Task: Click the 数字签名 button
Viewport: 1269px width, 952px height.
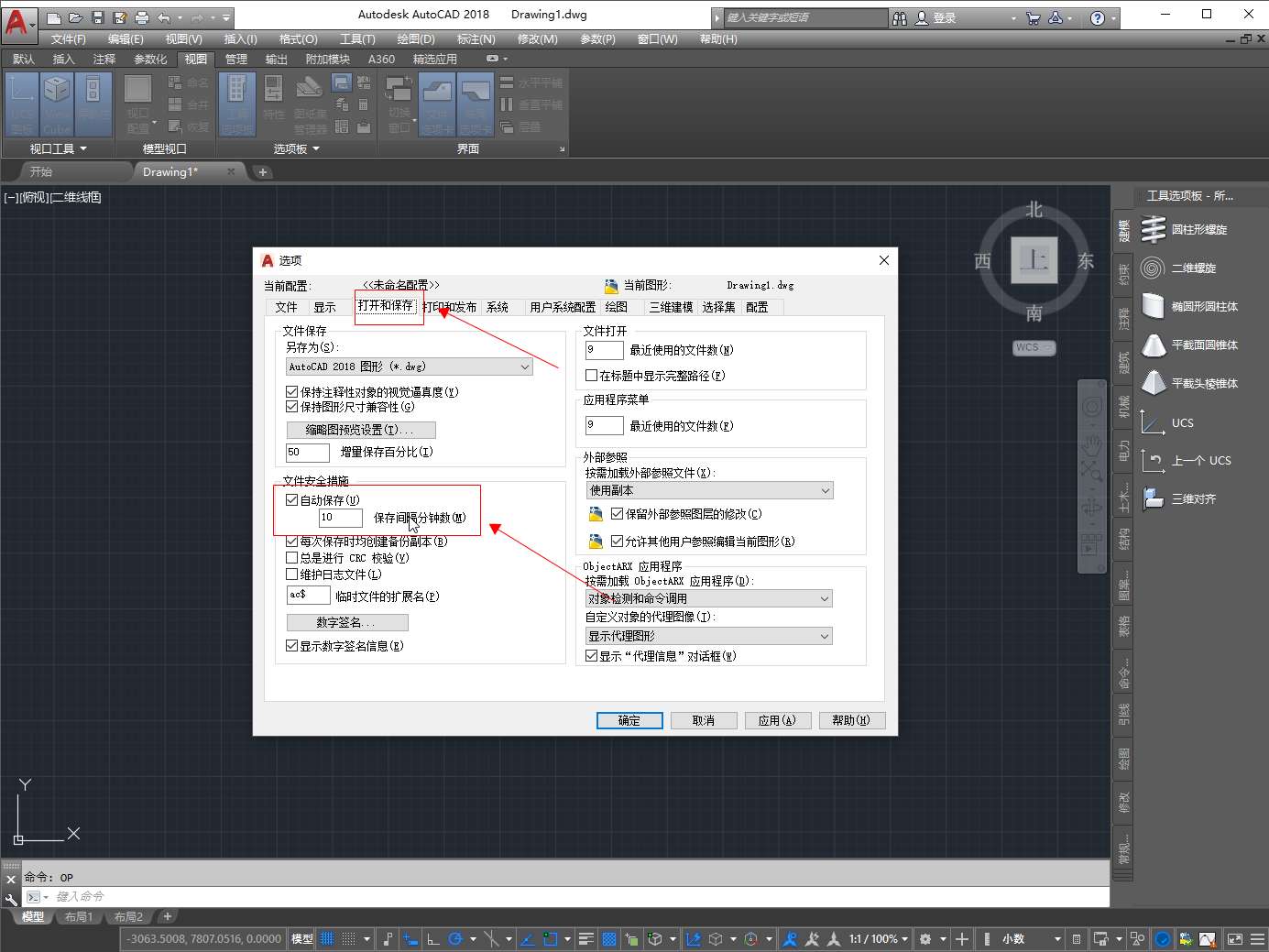Action: click(x=347, y=622)
